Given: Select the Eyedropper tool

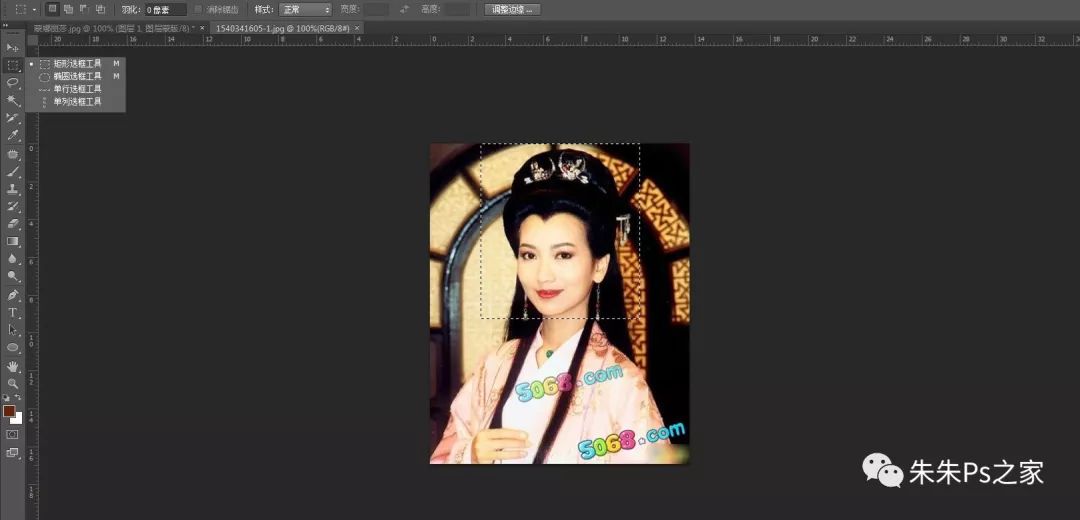Looking at the screenshot, I should coord(12,136).
